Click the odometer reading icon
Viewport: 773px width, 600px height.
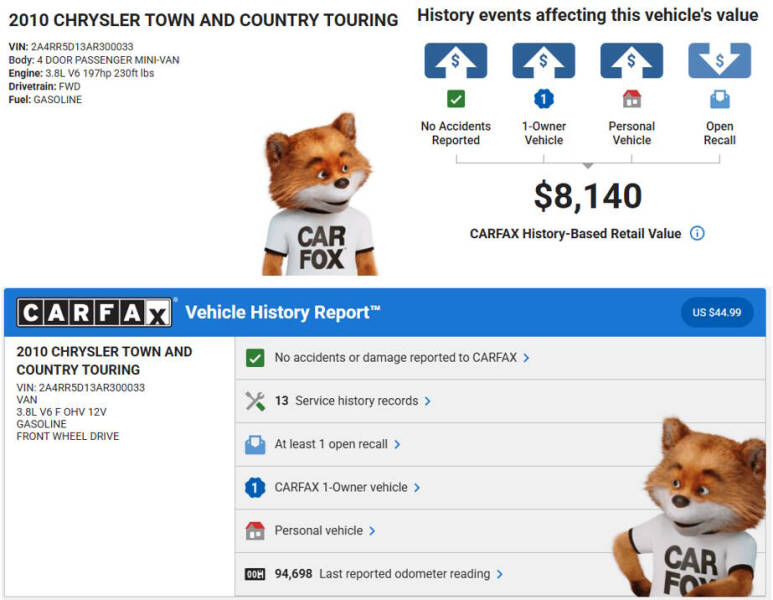click(x=255, y=574)
